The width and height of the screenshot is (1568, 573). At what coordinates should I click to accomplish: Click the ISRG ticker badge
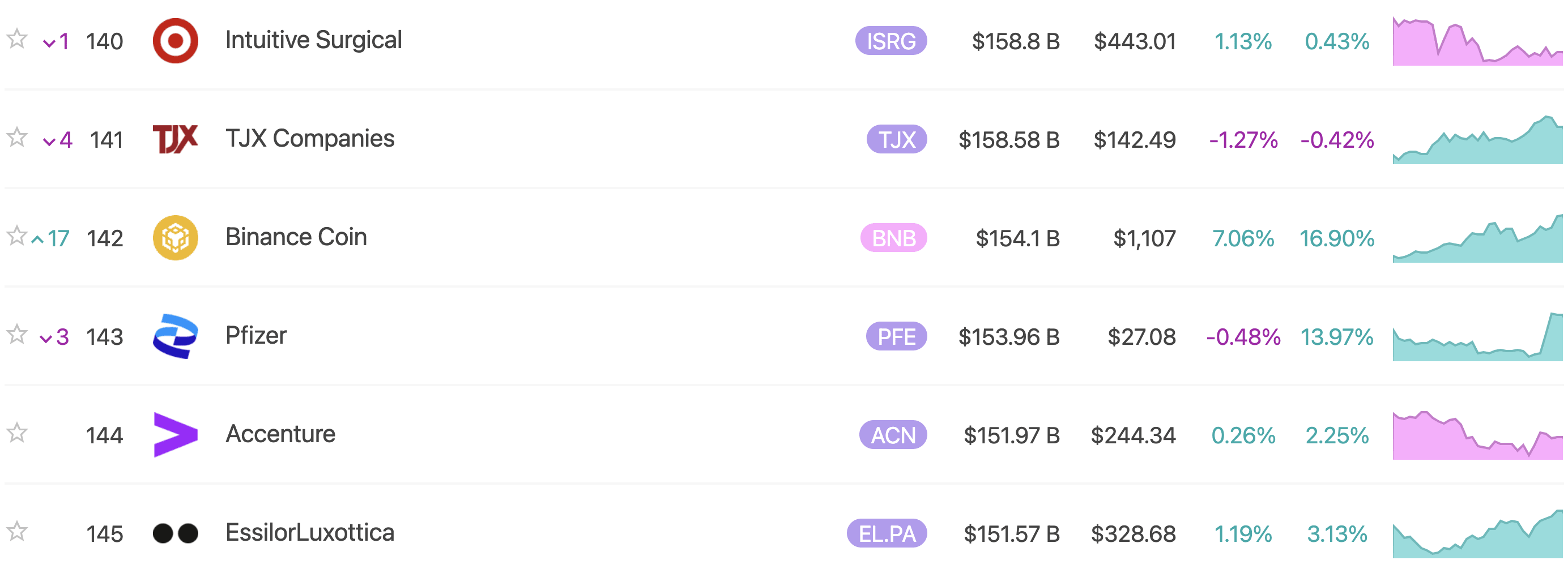(890, 41)
